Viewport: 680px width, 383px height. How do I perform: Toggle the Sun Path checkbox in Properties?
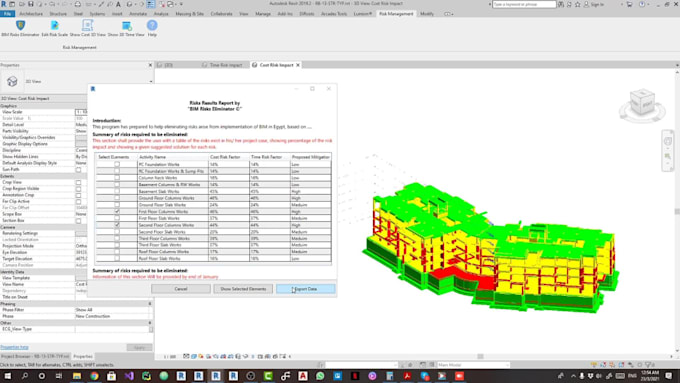point(78,170)
